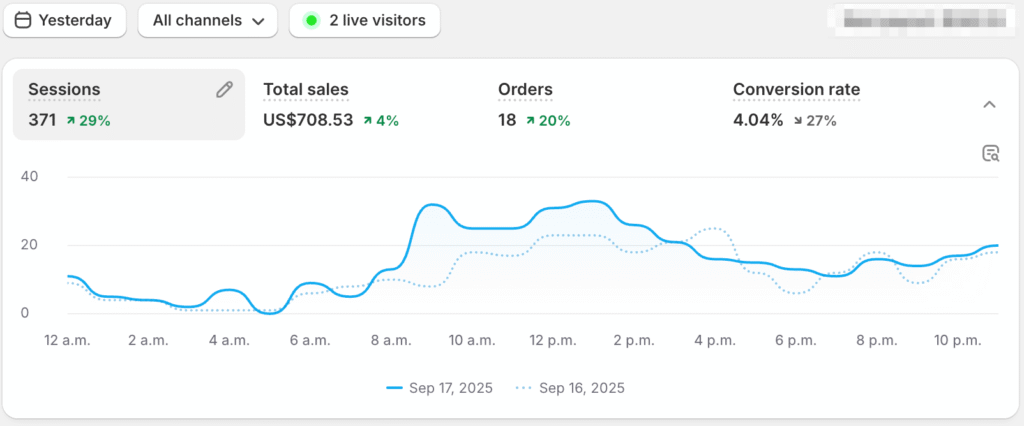
Task: Select the Total sales metric tab
Action: click(x=306, y=90)
